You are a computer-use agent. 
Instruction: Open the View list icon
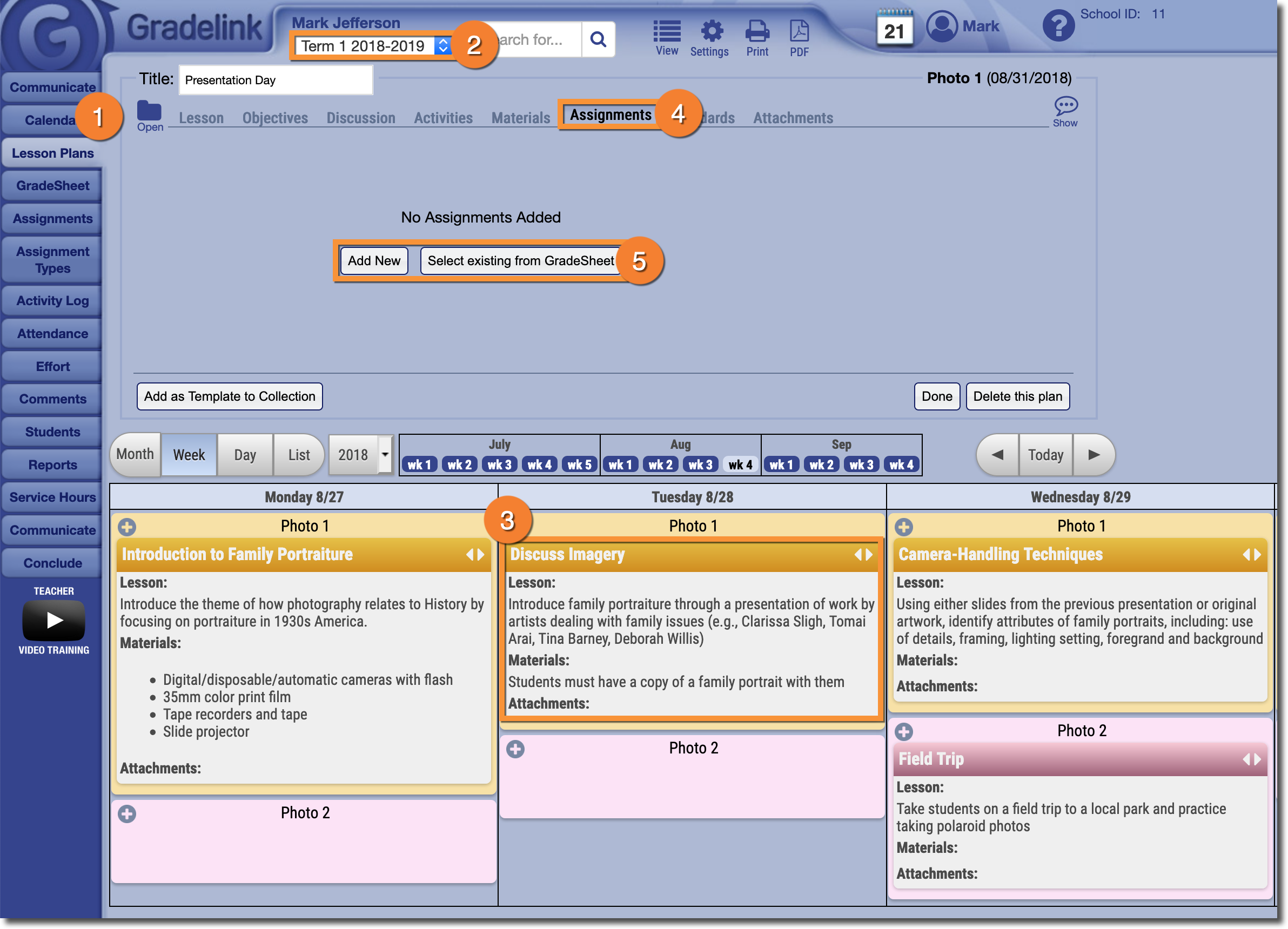[667, 32]
